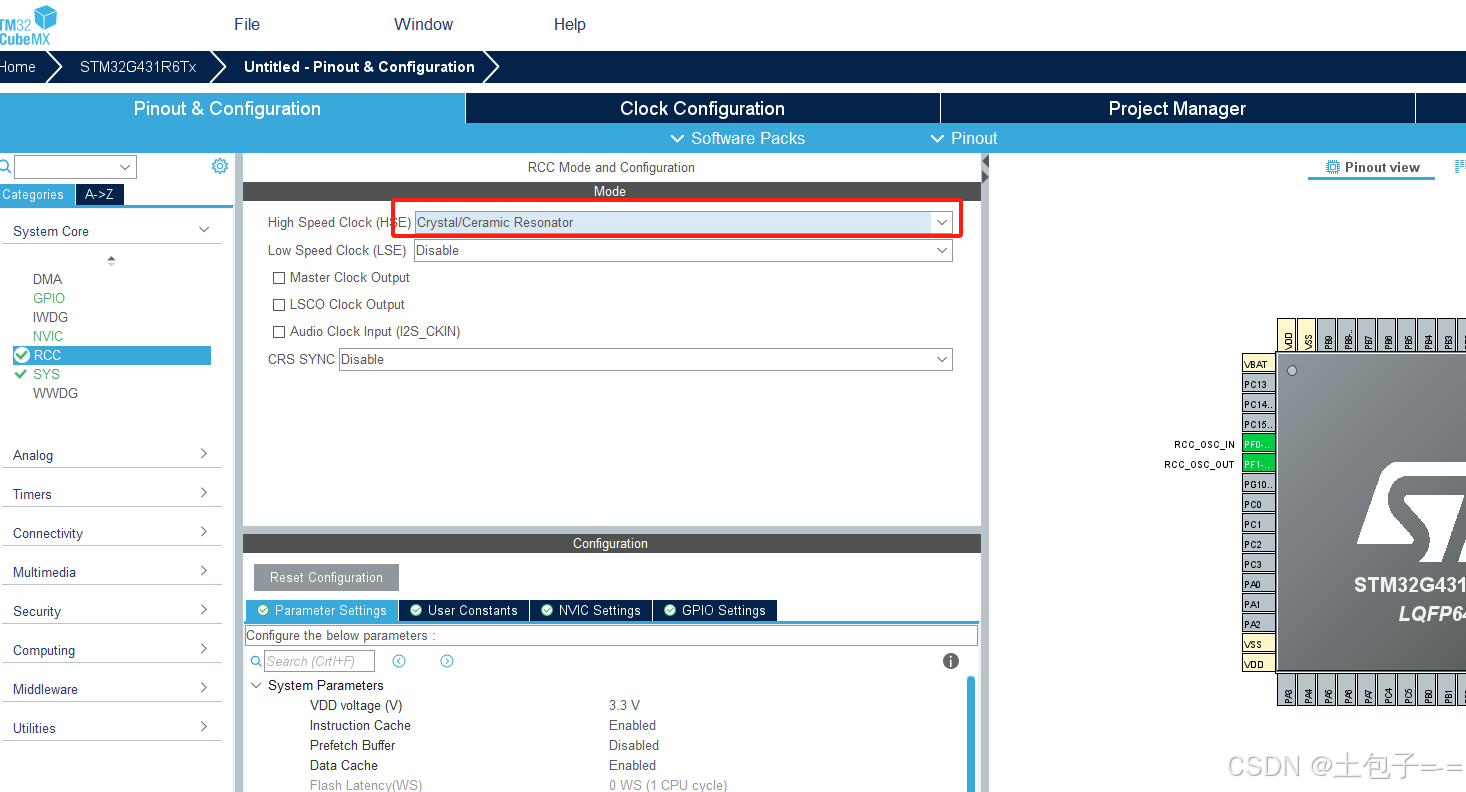Screen dimensions: 1466x792
Task: Open the Low Speed Clock (LSE) dropdown
Action: [683, 250]
